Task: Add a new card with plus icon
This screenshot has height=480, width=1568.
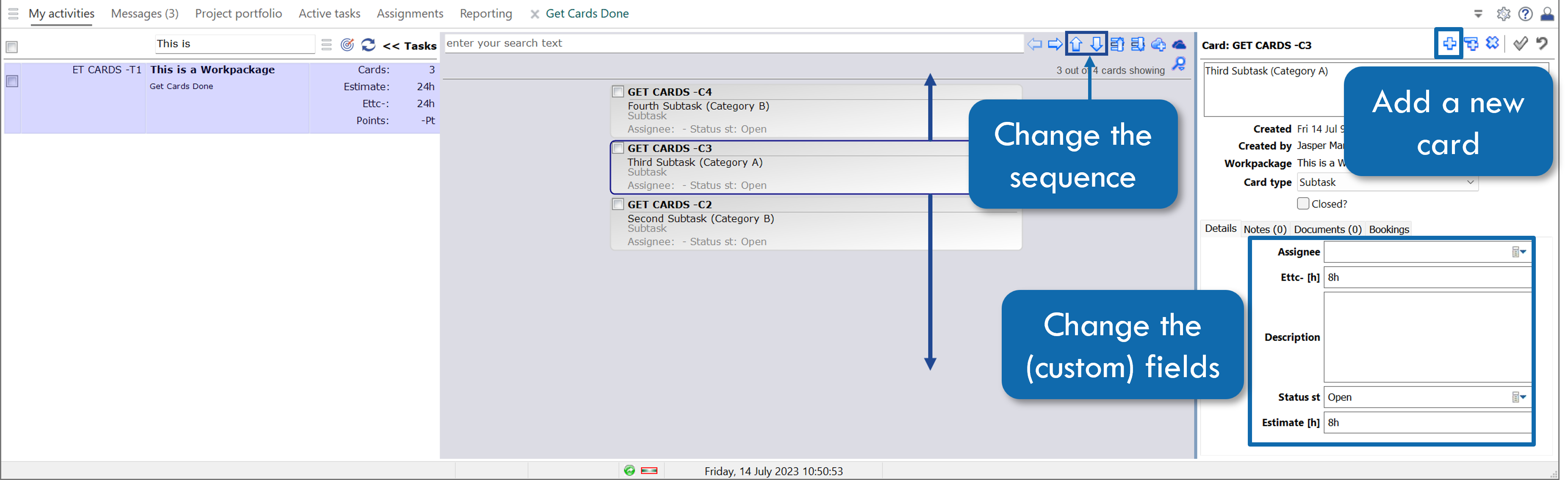Action: click(x=1449, y=43)
